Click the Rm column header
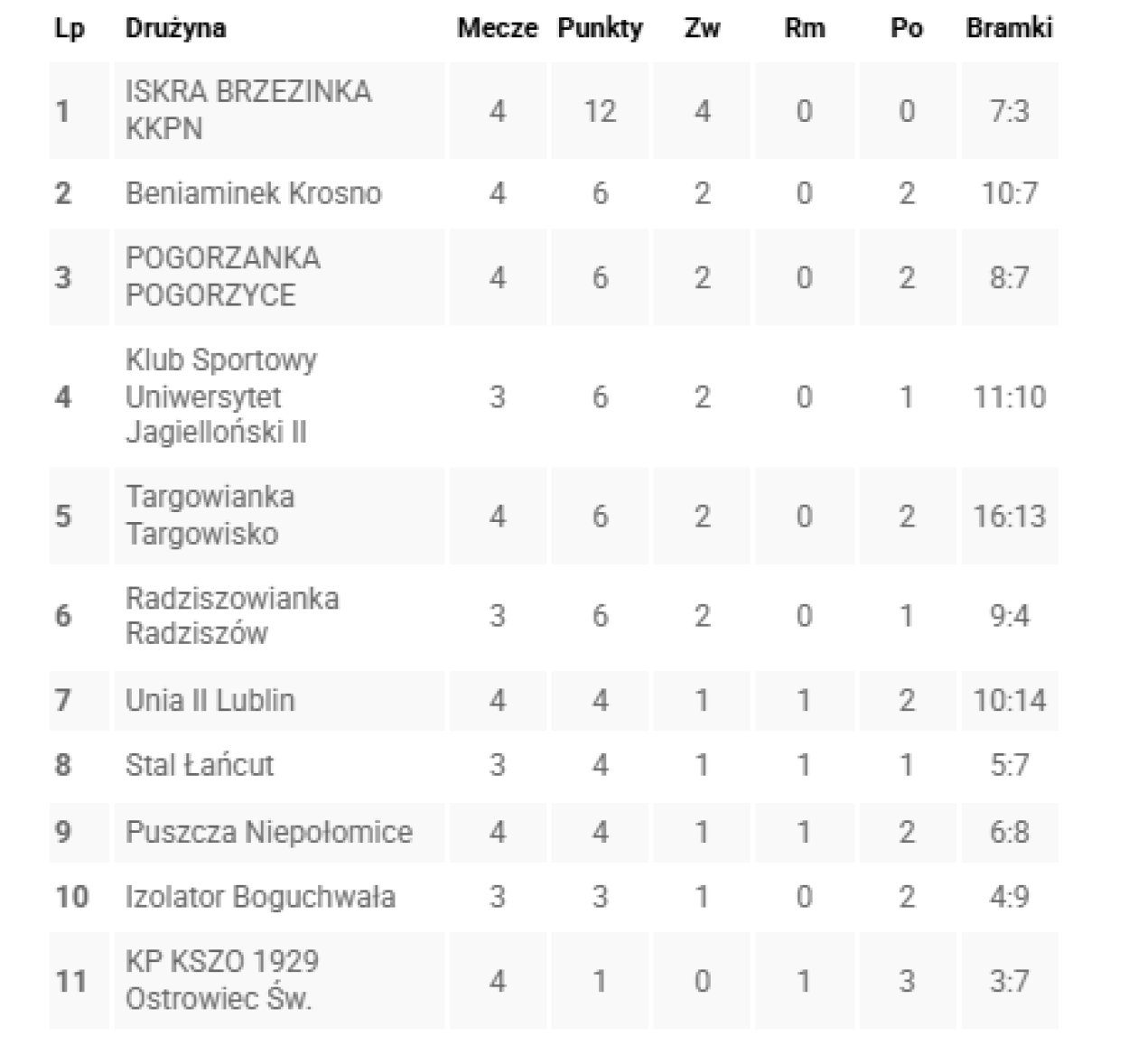The height and width of the screenshot is (1064, 1138). point(804,28)
